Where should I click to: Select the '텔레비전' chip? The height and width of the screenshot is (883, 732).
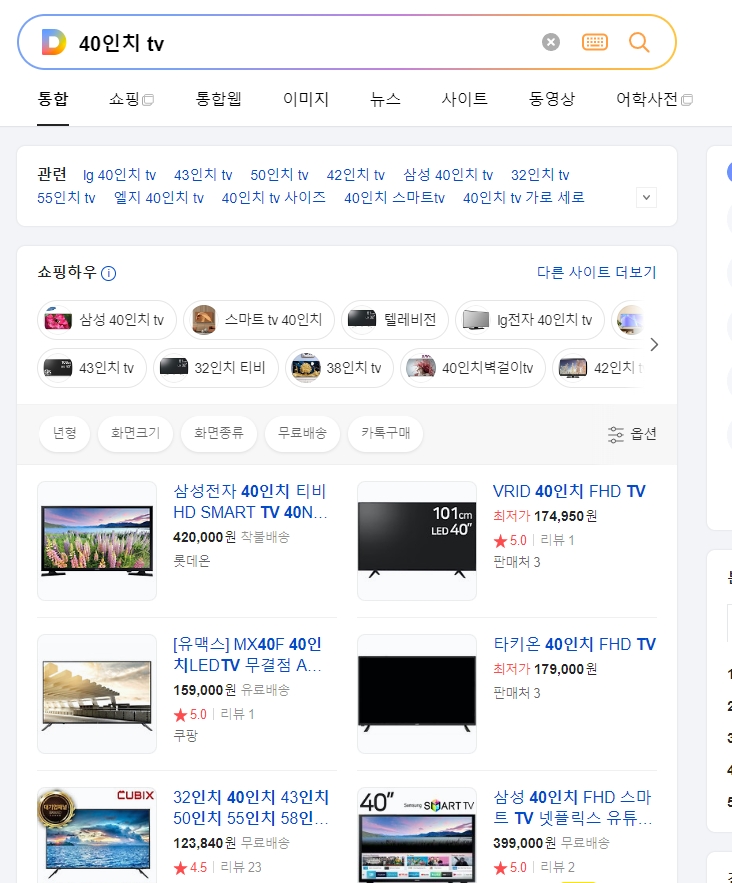tap(395, 320)
